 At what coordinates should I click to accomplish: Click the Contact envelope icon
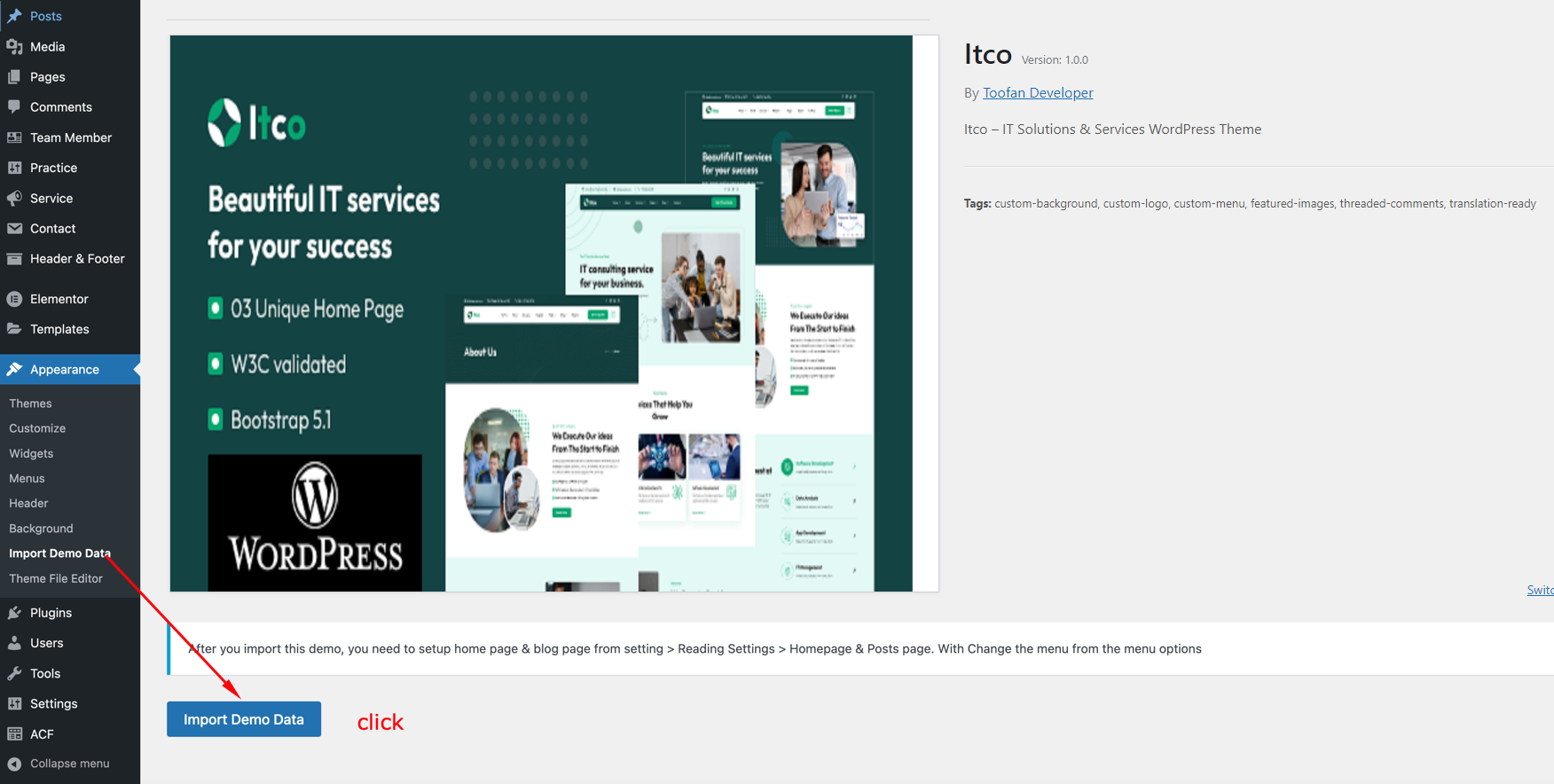pyautogui.click(x=14, y=229)
